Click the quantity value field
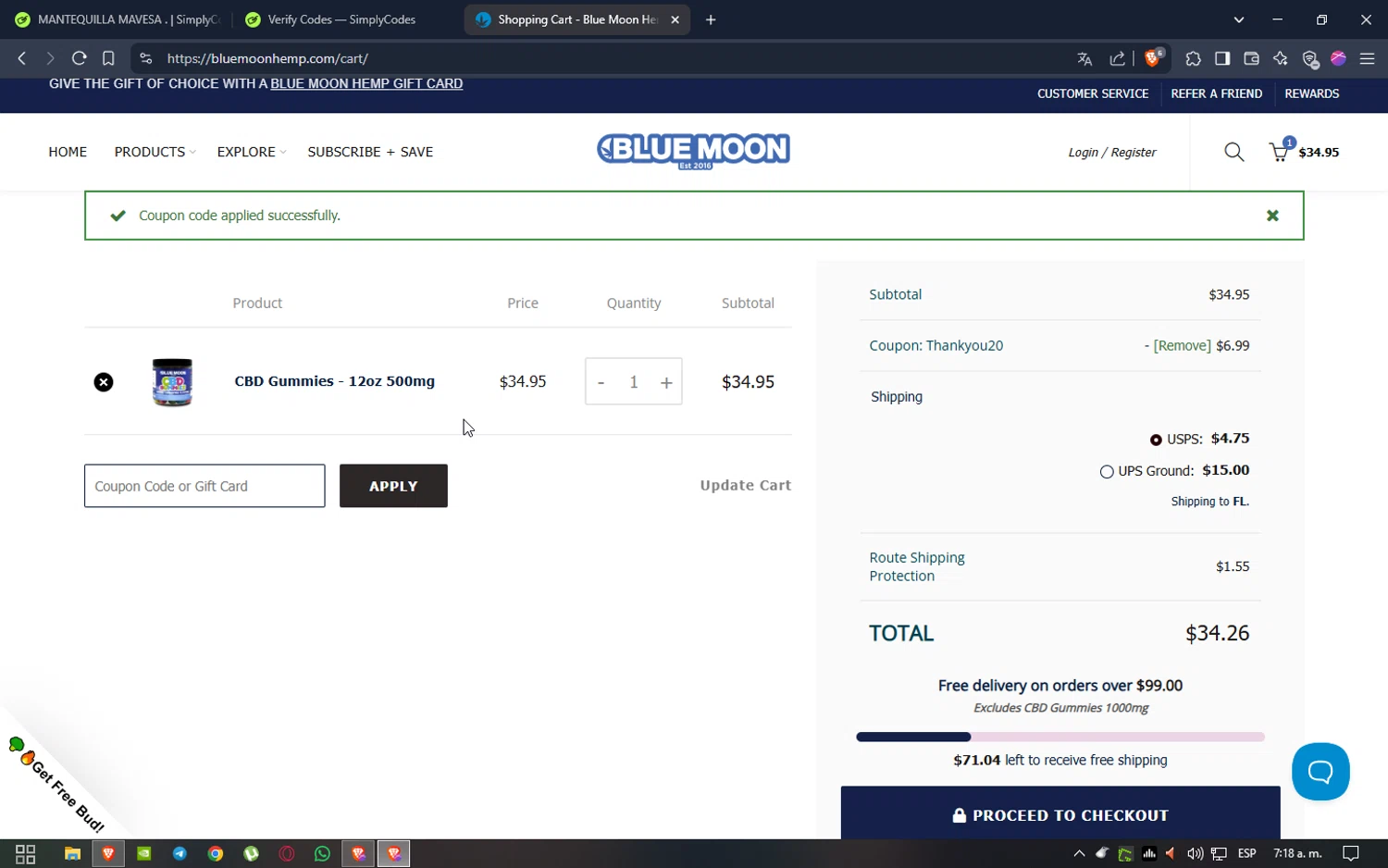The height and width of the screenshot is (868, 1388). [x=634, y=382]
